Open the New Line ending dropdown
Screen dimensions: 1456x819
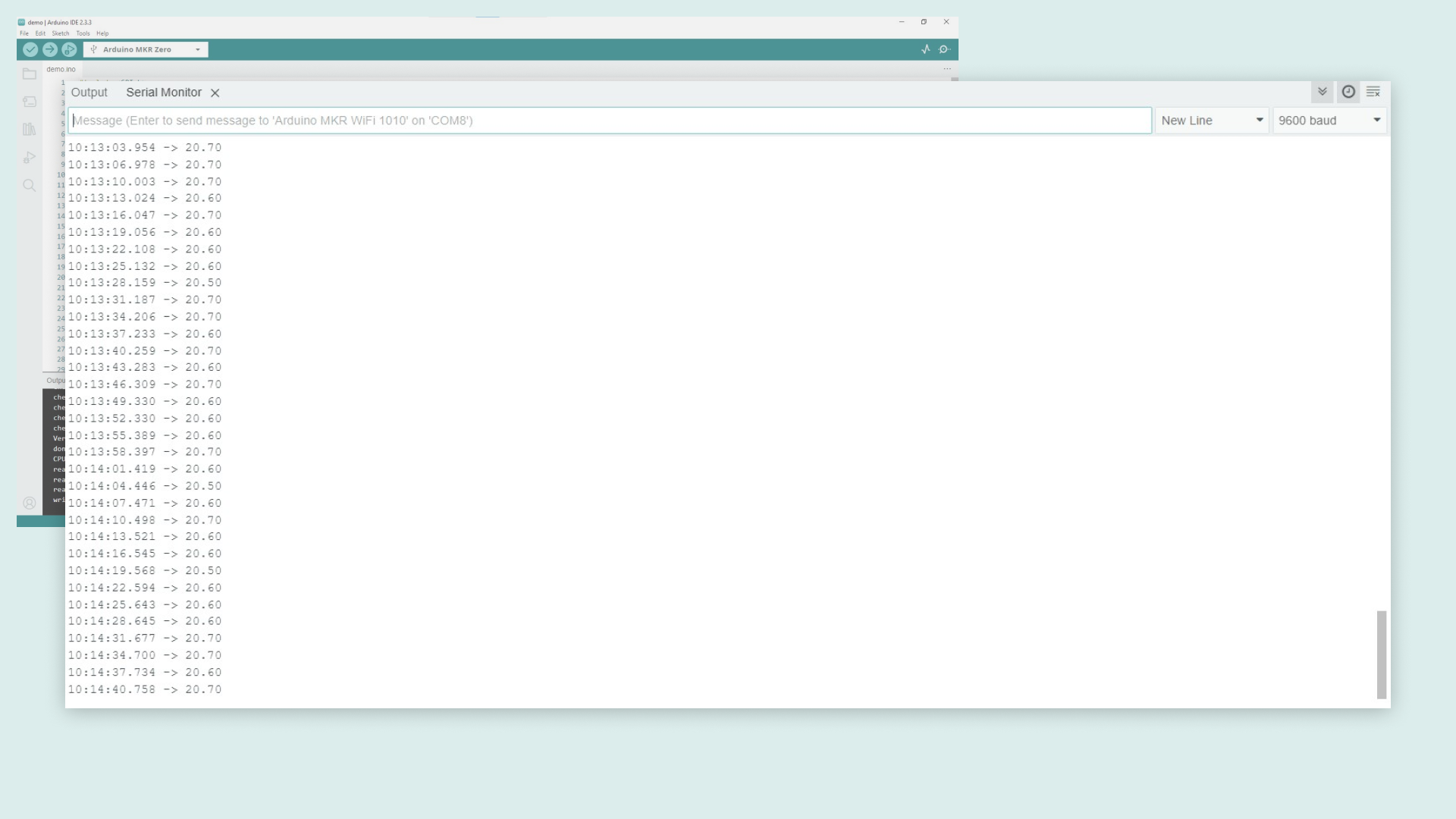[x=1211, y=121]
